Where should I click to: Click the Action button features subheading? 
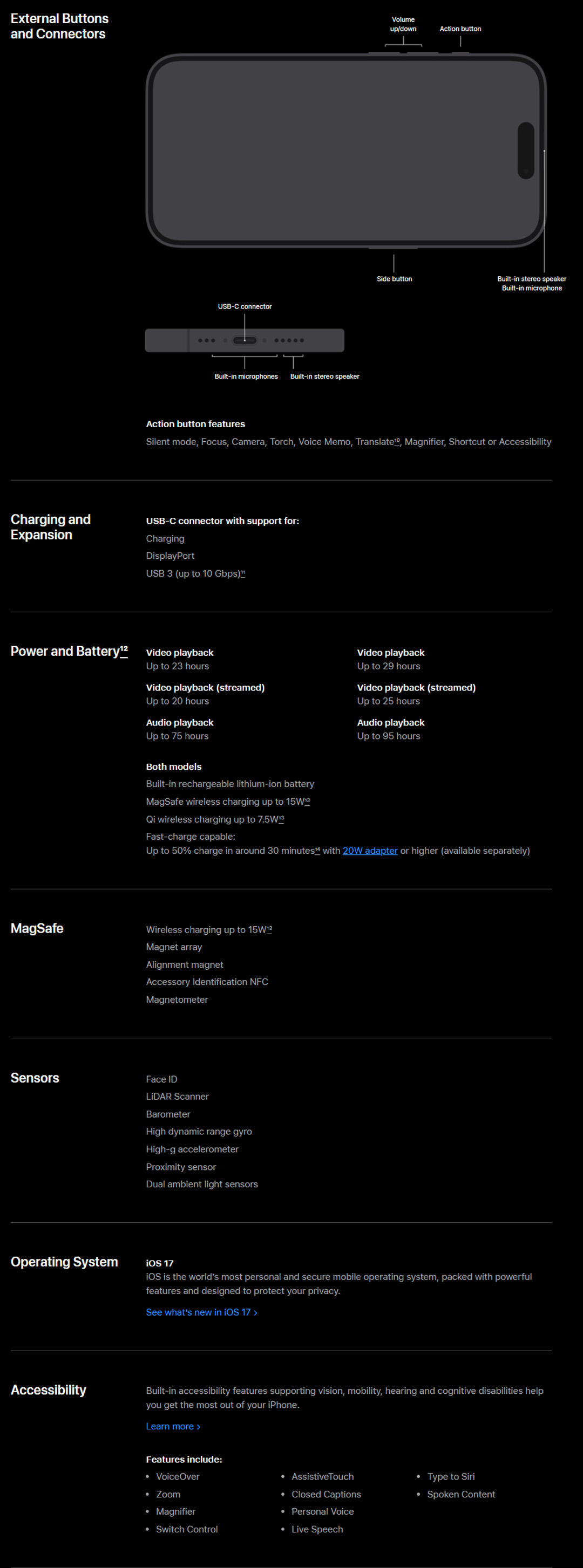[195, 423]
